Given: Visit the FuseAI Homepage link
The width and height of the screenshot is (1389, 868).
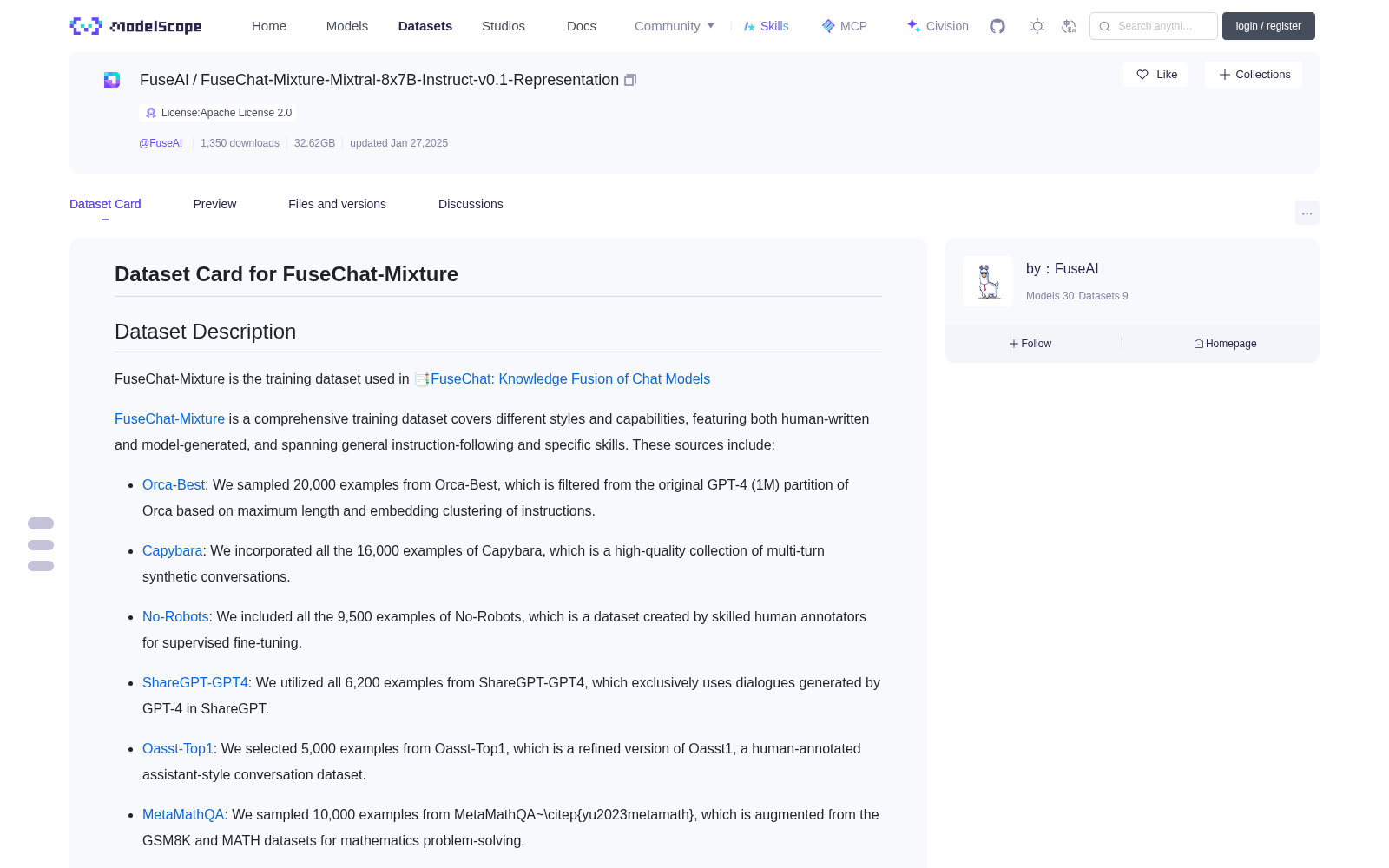Looking at the screenshot, I should click(1225, 344).
